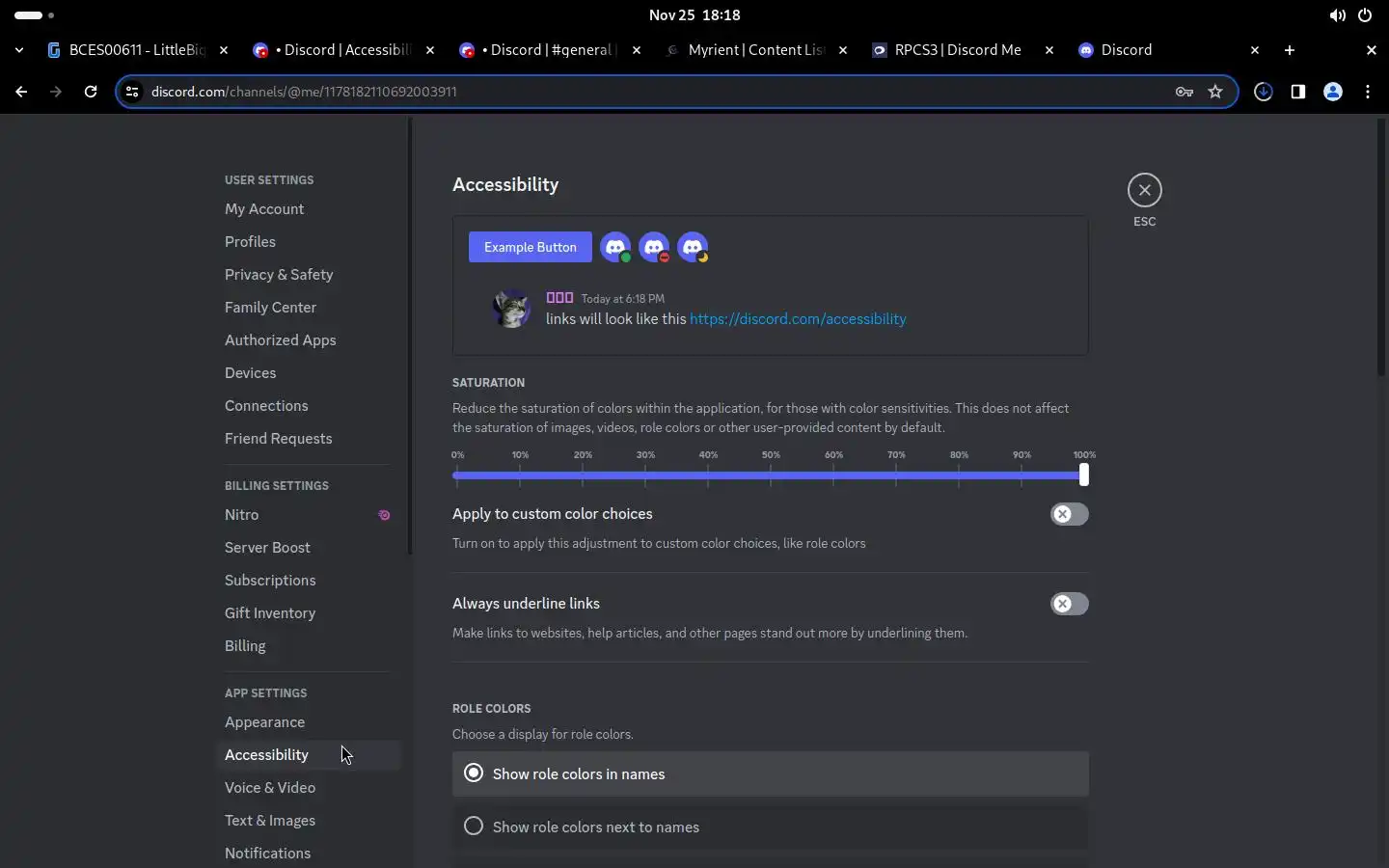Click the saturation slider handle at 100%
This screenshot has height=868, width=1389.
(x=1084, y=475)
